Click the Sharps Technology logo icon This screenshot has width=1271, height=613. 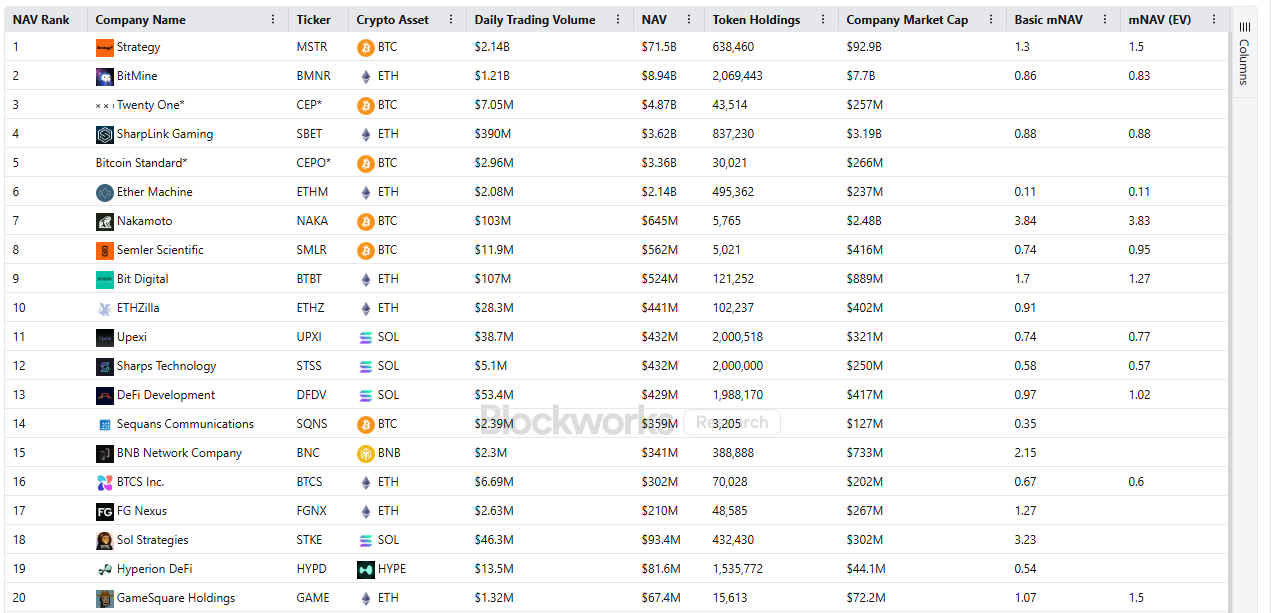[x=105, y=366]
